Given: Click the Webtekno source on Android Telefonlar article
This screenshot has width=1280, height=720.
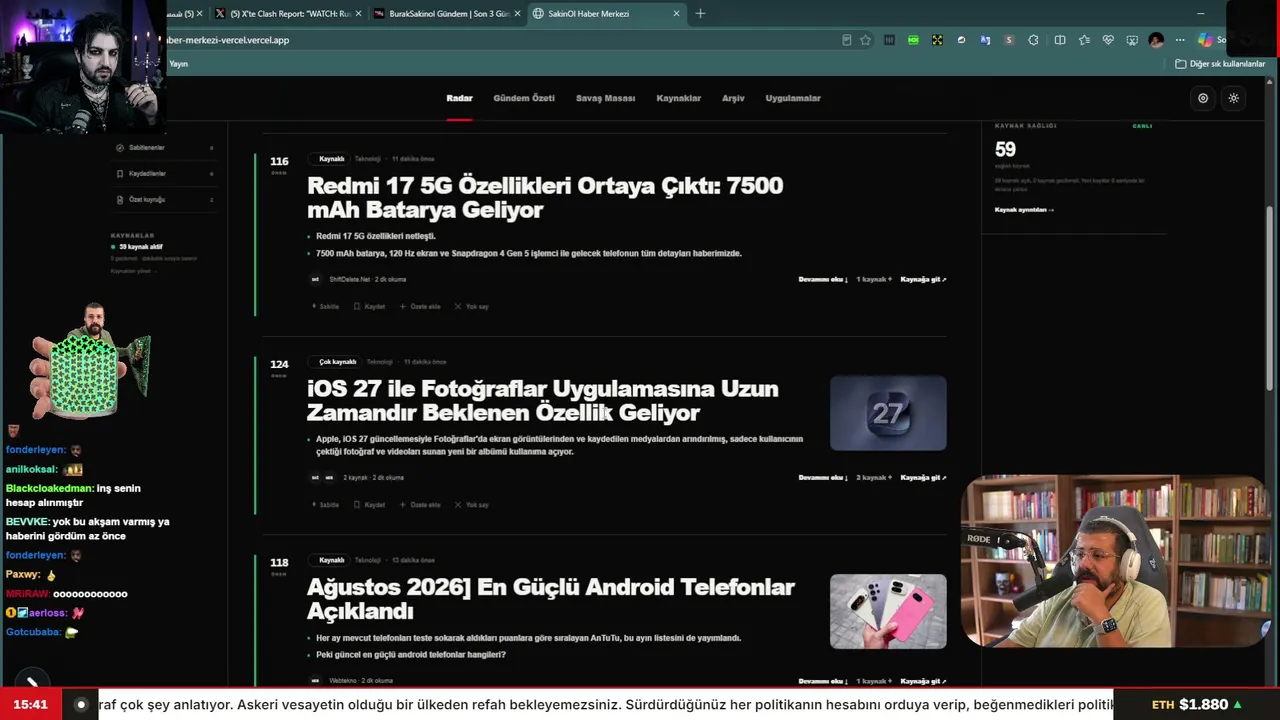Looking at the screenshot, I should coord(342,681).
